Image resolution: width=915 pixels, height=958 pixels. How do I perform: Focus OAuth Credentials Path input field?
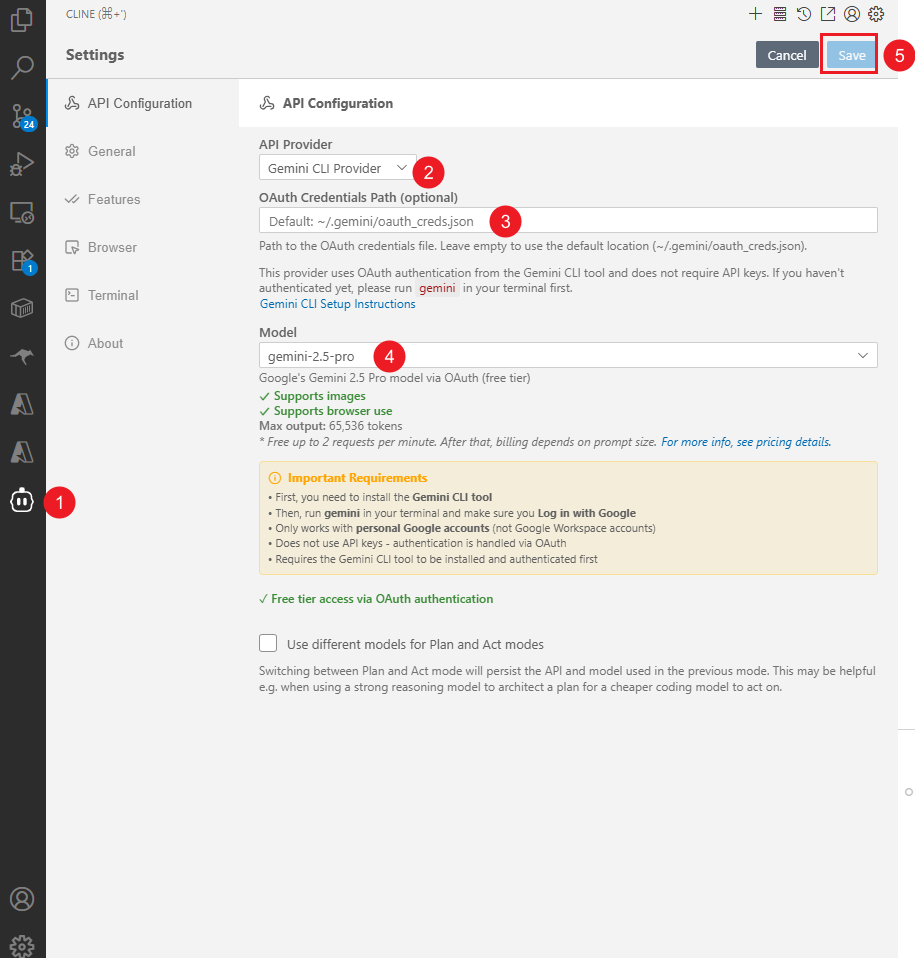coord(568,221)
